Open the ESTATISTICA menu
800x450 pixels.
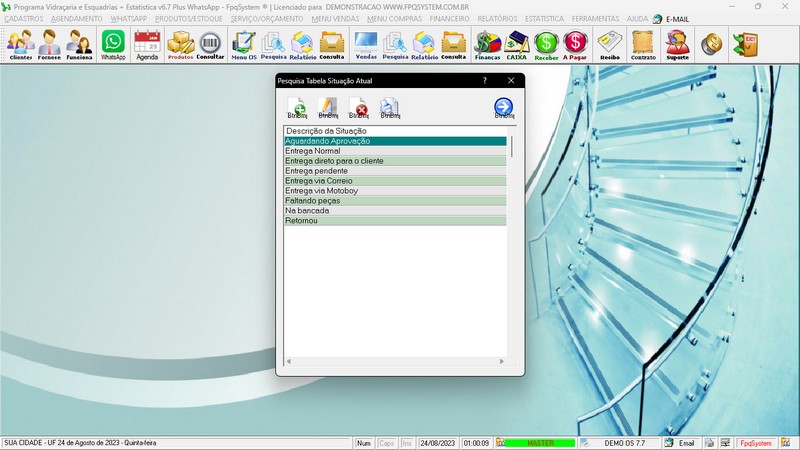(x=544, y=19)
